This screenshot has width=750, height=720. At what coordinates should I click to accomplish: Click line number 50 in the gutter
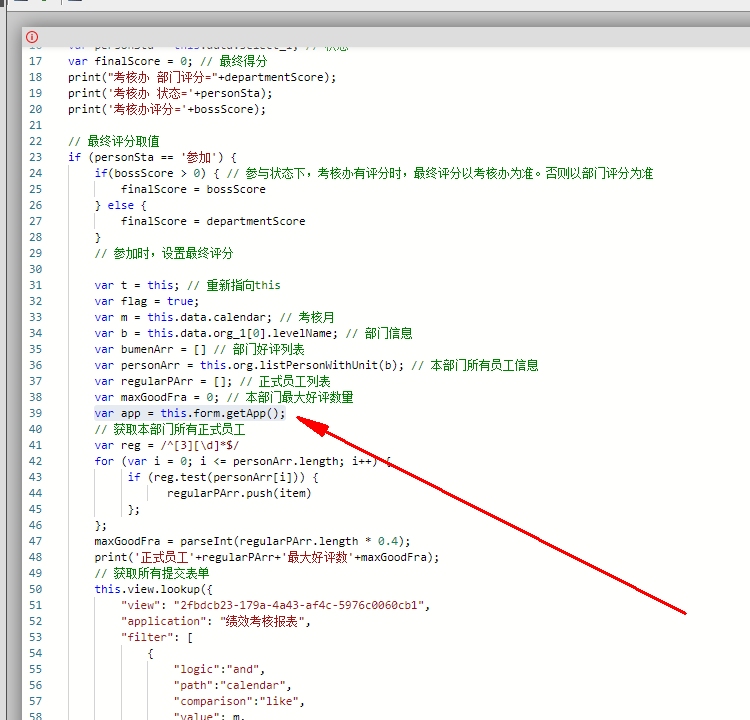(35, 589)
